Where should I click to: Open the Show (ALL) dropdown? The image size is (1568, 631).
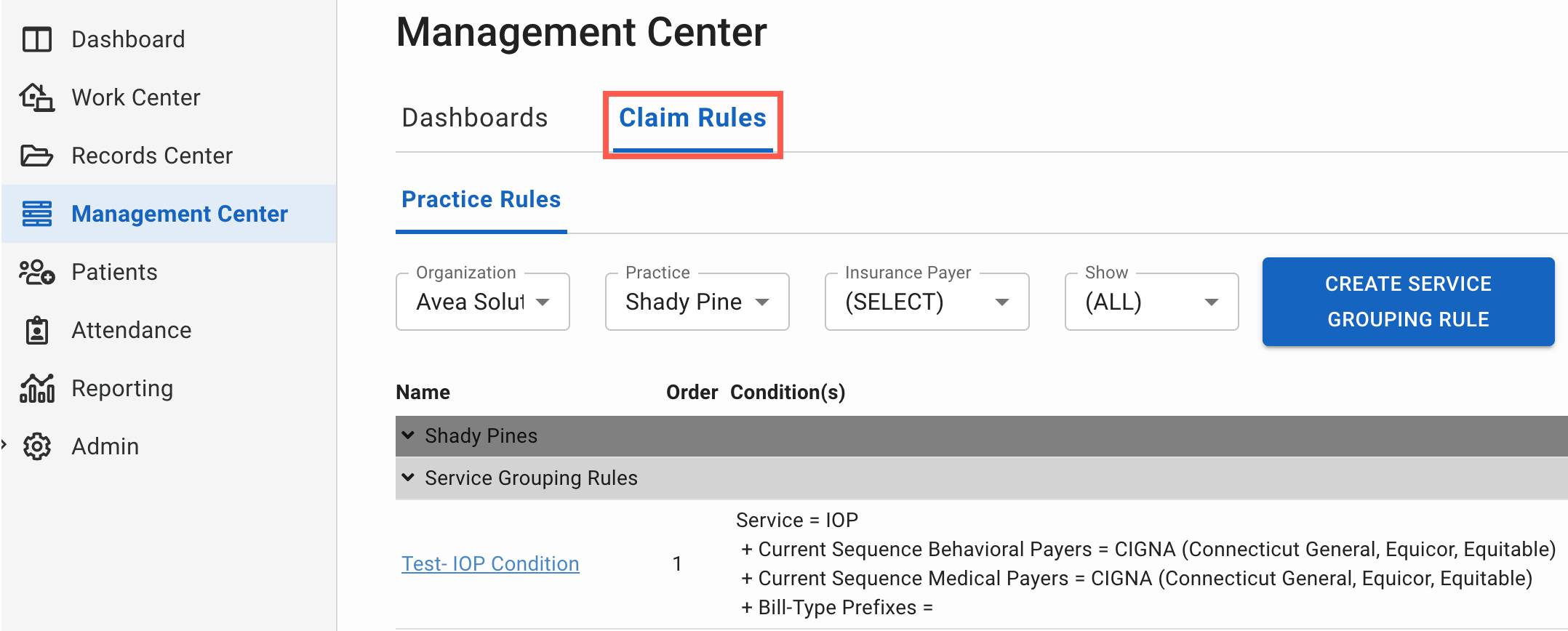tap(1152, 302)
